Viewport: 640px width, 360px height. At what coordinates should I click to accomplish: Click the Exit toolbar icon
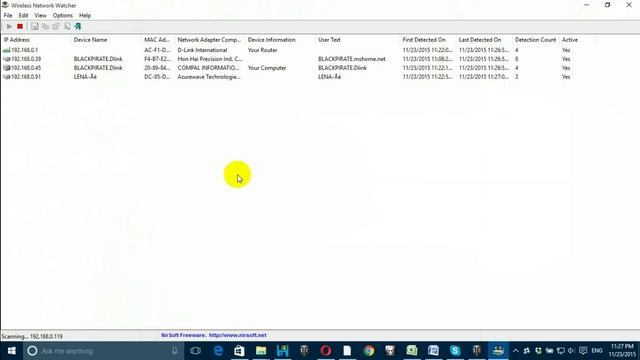(x=78, y=27)
